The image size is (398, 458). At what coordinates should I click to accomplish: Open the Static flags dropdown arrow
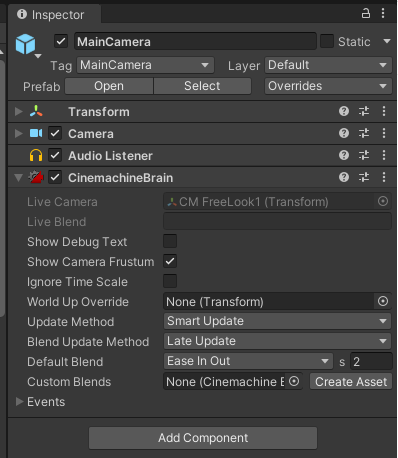pos(387,42)
